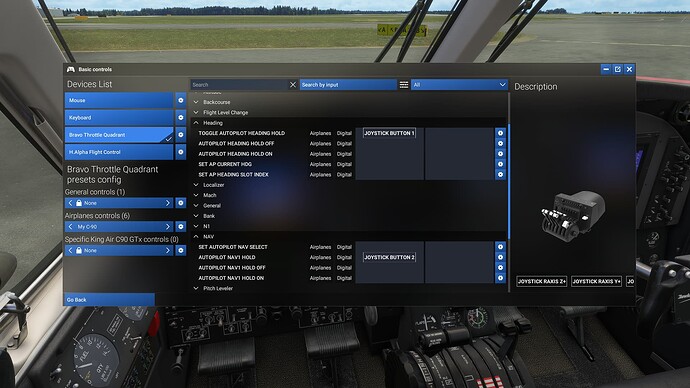Viewport: 690px width, 388px height.
Task: Click next arrow on Specific King Air preset
Action: click(x=168, y=250)
